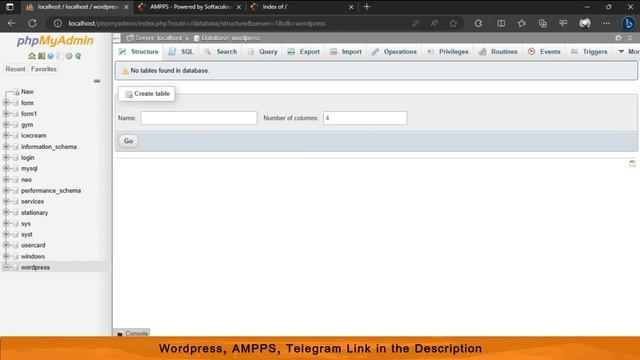This screenshot has height=360, width=640.
Task: Open the Privileges tab
Action: pos(448,52)
